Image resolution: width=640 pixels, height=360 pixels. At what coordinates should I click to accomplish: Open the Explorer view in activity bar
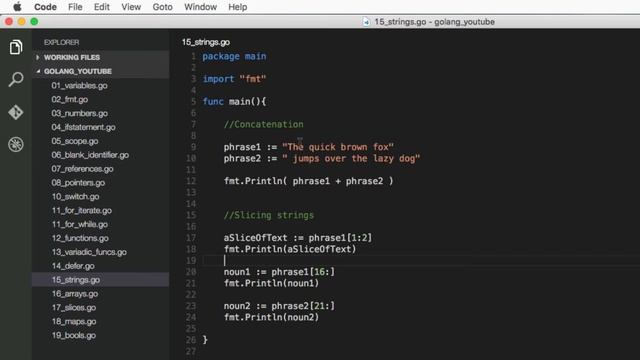16,47
